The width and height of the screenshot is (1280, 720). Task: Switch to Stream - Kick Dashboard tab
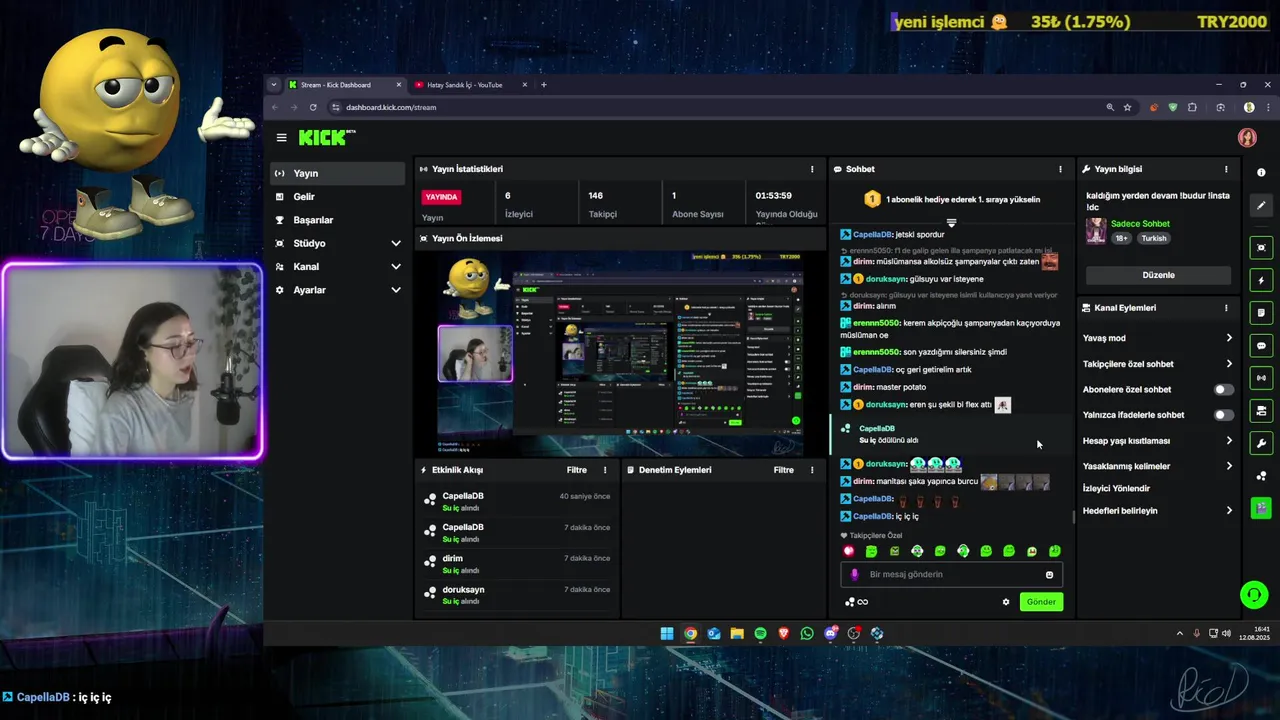[x=343, y=85]
